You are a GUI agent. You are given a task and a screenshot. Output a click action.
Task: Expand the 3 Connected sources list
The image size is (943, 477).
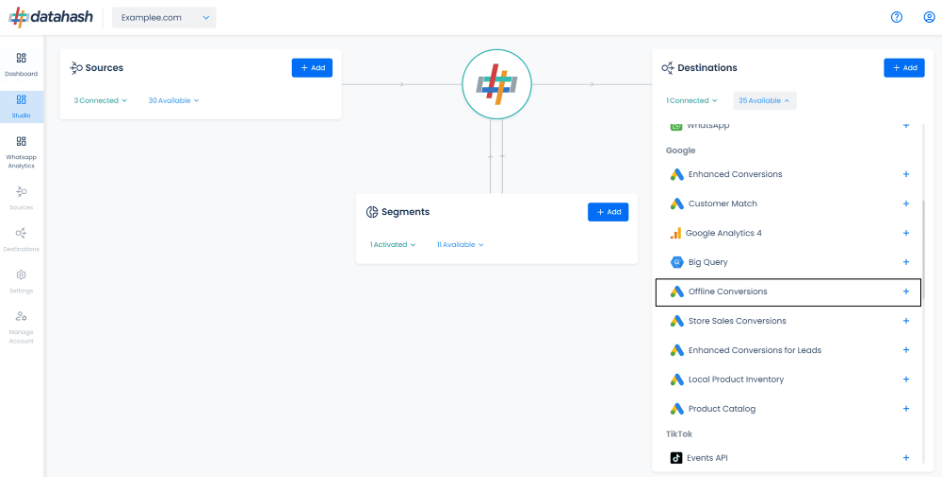pos(100,100)
